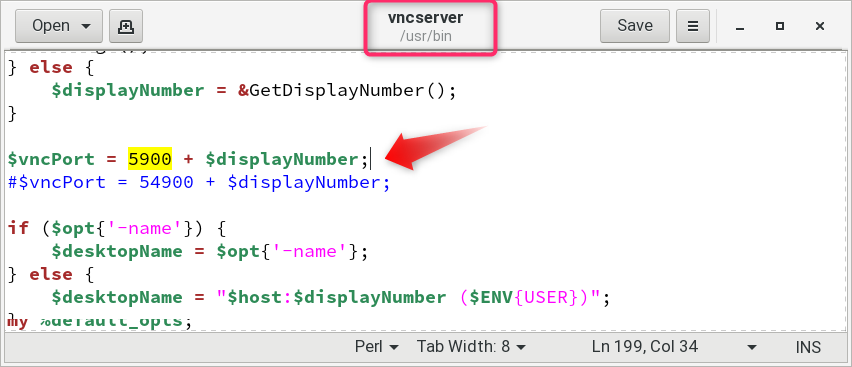Viewport: 852px width, 367px height.
Task: Click the vncserver title in header bar
Action: click(425, 17)
